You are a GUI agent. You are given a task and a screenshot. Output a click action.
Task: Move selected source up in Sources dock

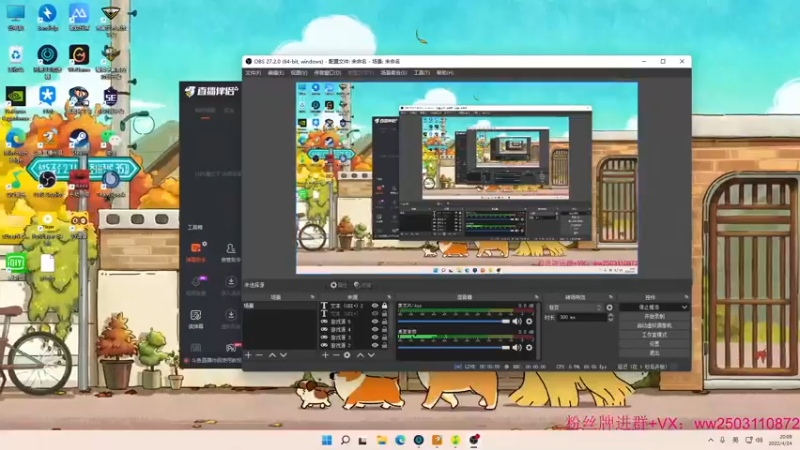[360, 355]
